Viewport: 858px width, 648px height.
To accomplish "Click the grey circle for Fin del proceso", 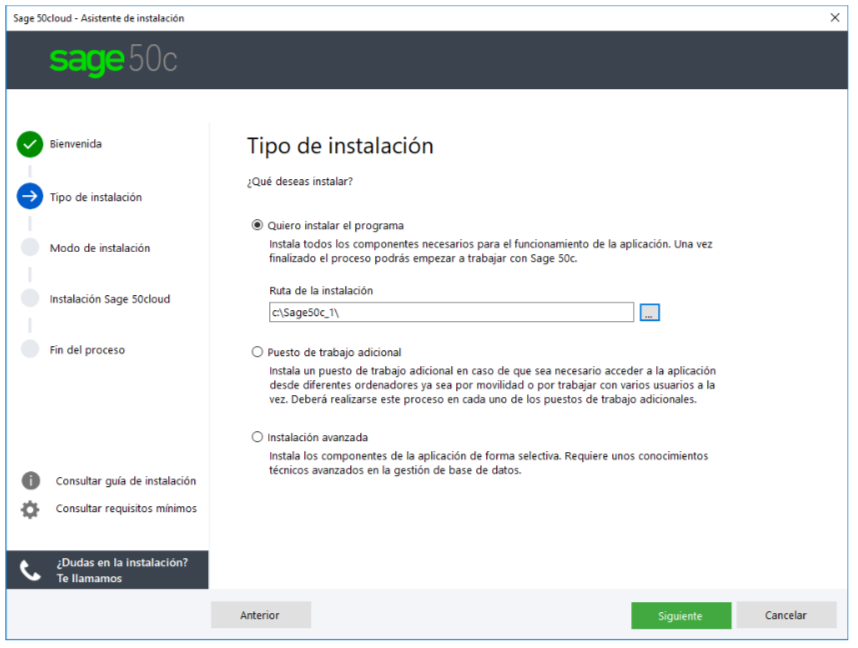I will point(30,349).
